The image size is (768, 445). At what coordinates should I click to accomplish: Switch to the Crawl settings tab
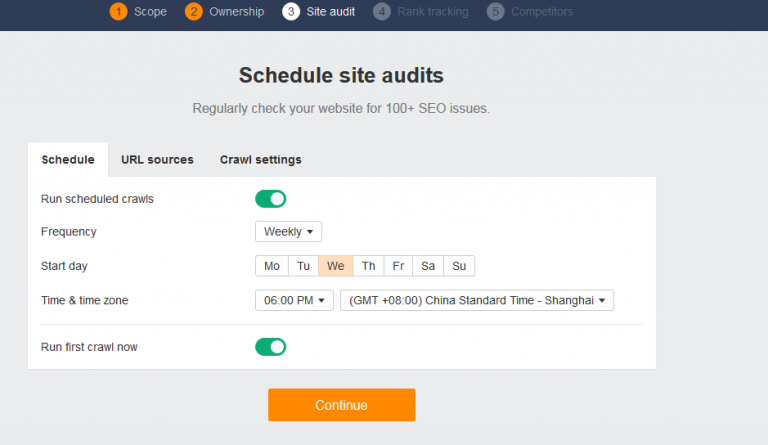[261, 160]
